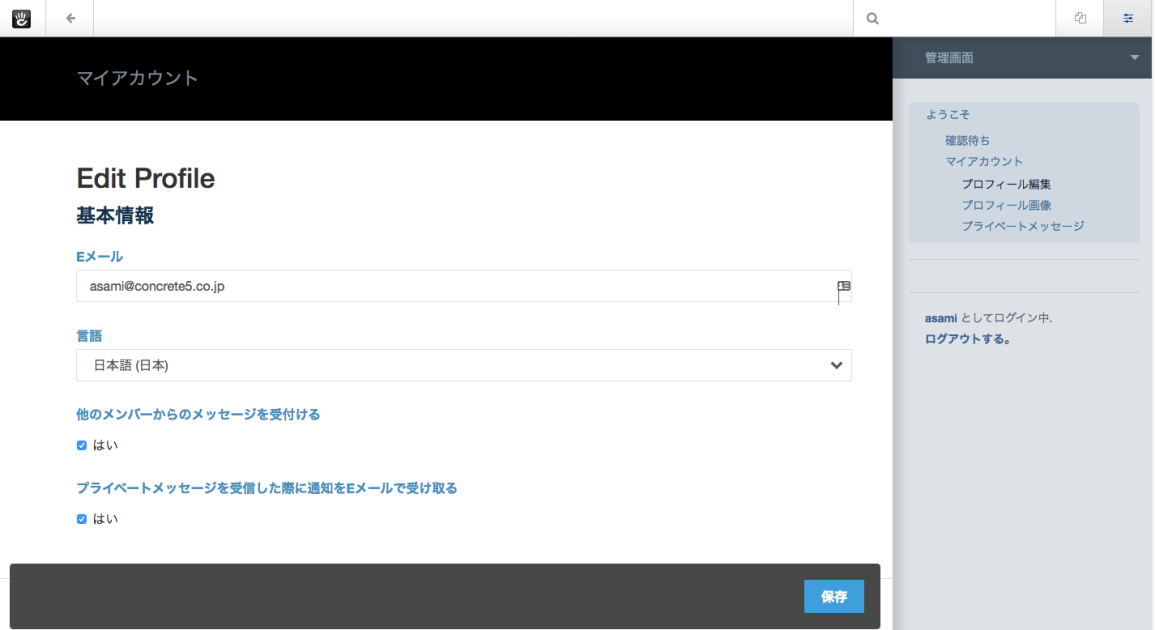Select ようこそ in the sidebar menu
This screenshot has width=1155, height=630.
pyautogui.click(x=947, y=115)
